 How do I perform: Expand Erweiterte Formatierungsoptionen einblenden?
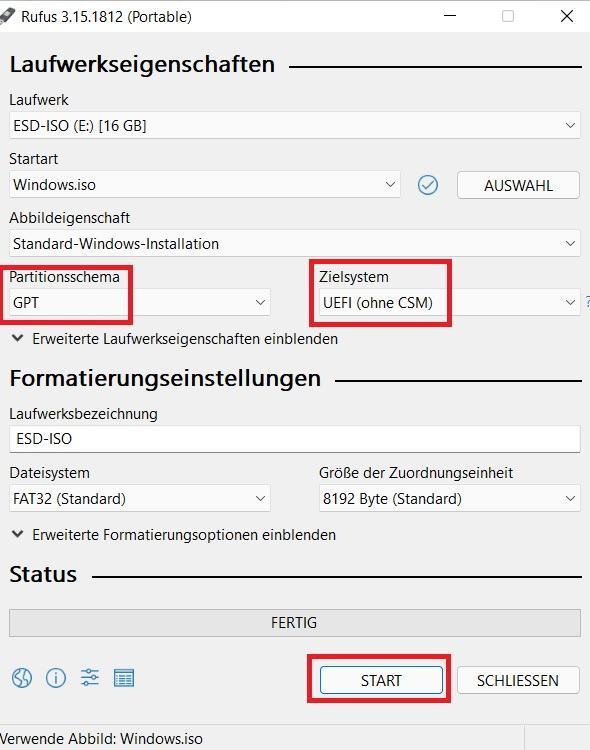tap(174, 534)
